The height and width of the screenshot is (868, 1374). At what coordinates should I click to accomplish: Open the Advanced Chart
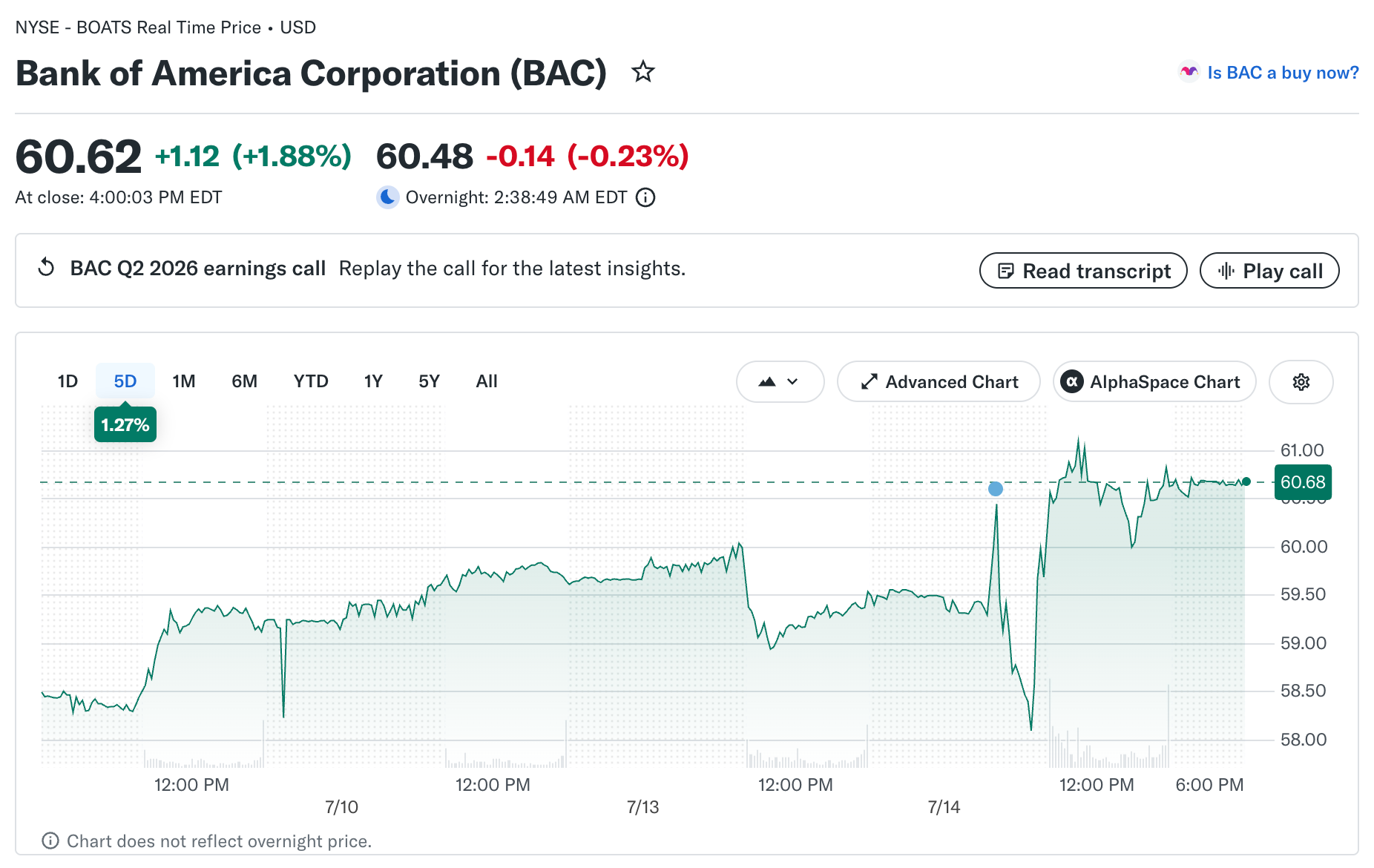(x=939, y=382)
